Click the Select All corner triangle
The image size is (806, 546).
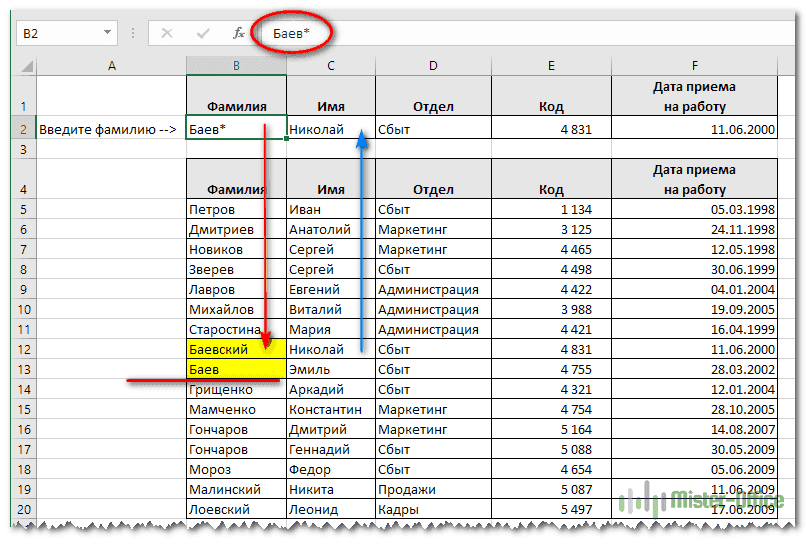click(25, 65)
